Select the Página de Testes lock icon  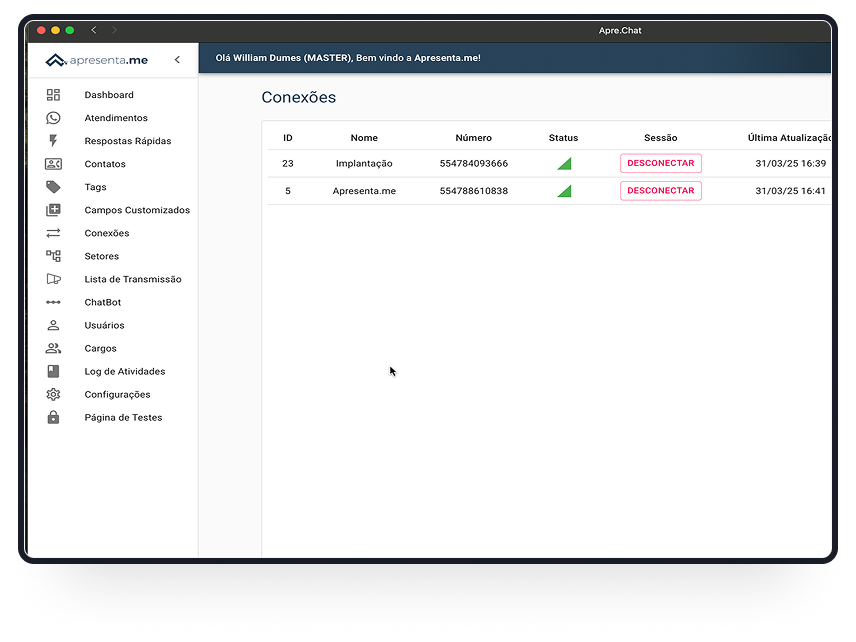tap(53, 418)
